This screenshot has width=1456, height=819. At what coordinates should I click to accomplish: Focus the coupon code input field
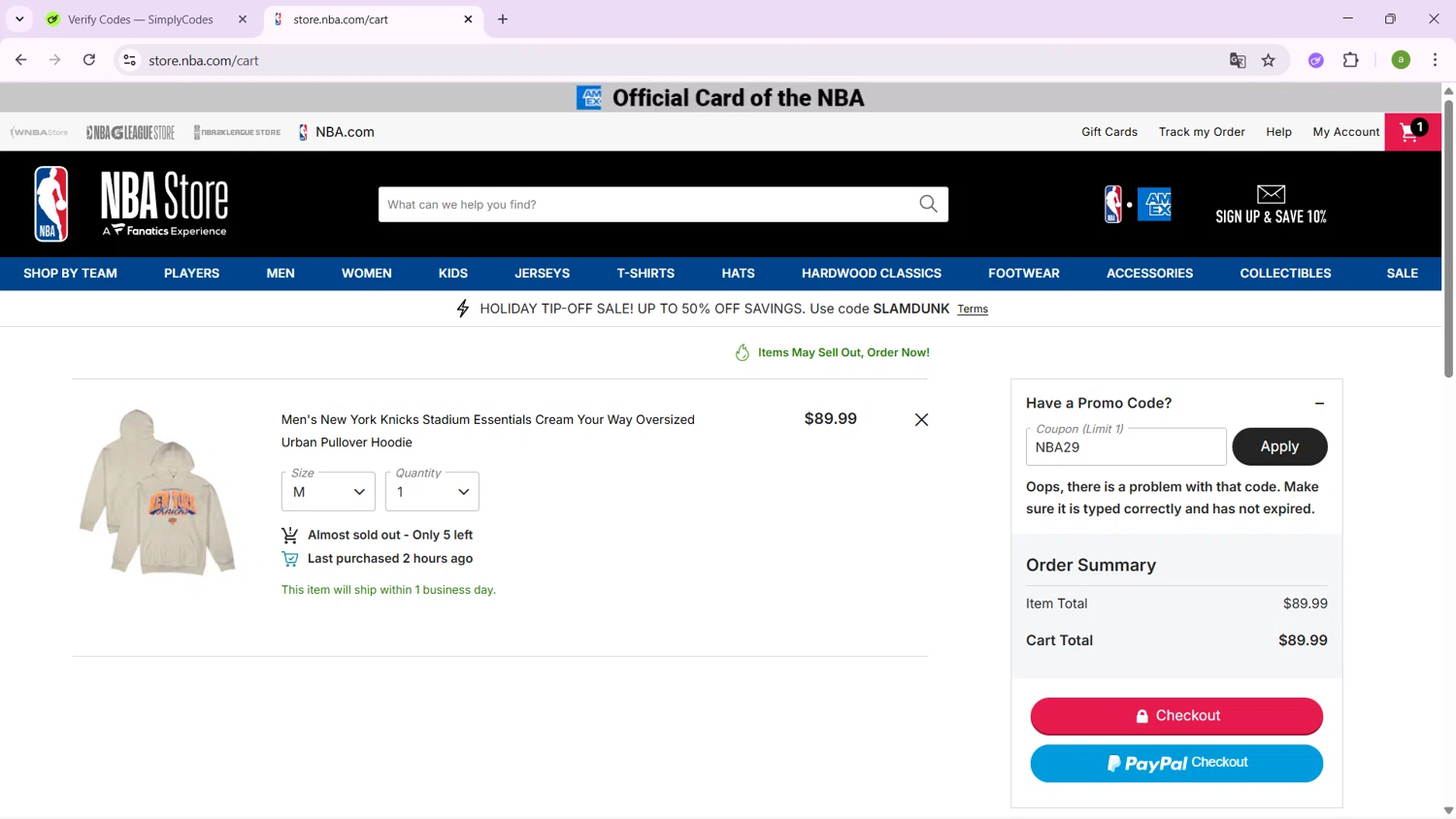click(x=1126, y=447)
